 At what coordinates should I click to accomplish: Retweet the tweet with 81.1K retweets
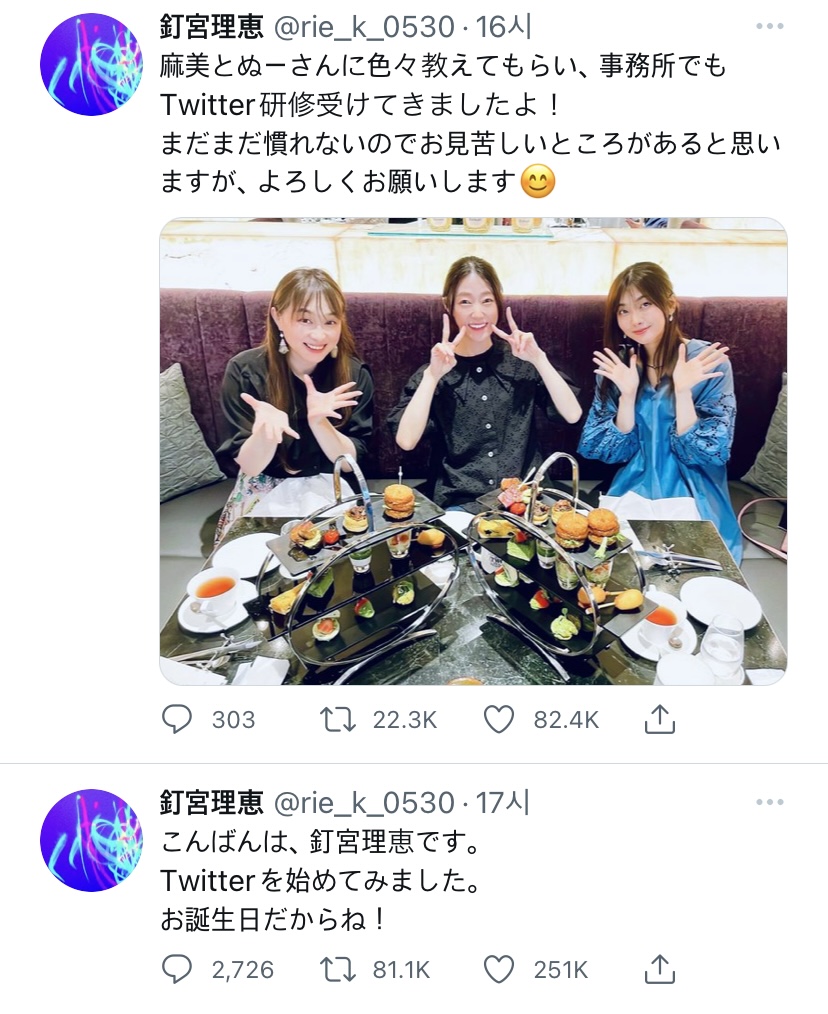338,970
